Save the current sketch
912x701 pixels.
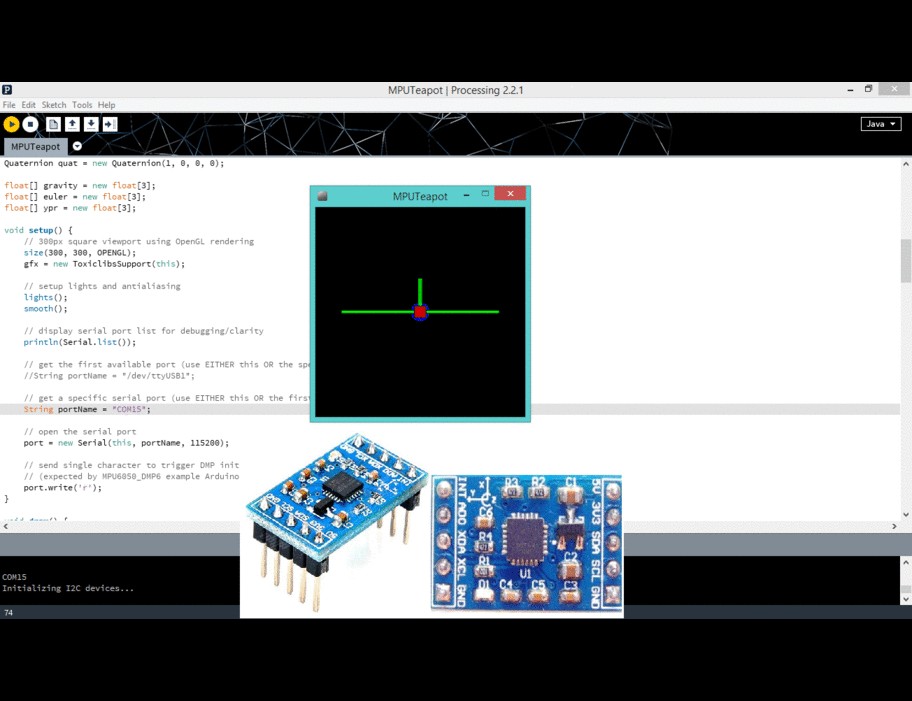click(89, 123)
